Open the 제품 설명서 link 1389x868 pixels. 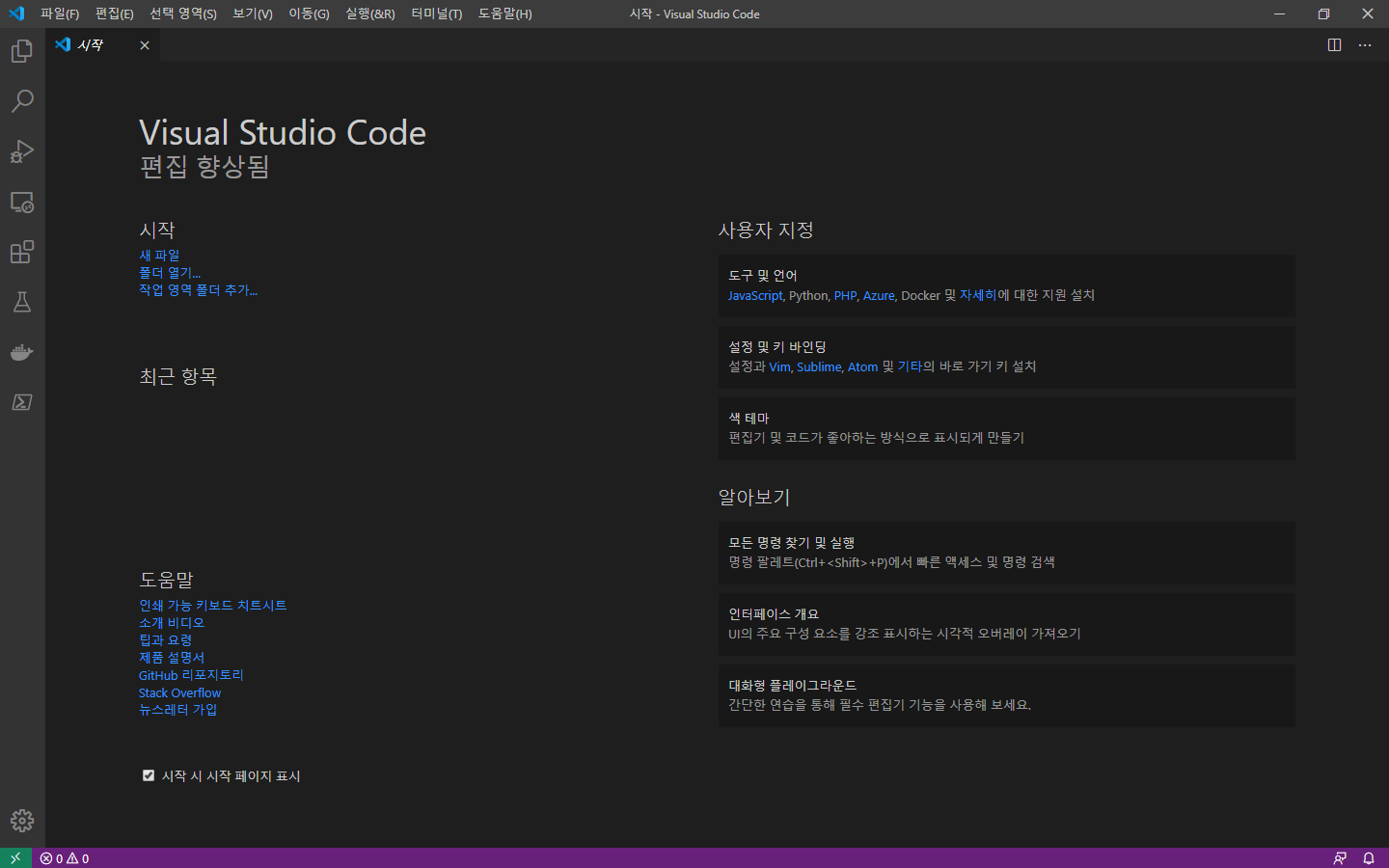coord(172,658)
